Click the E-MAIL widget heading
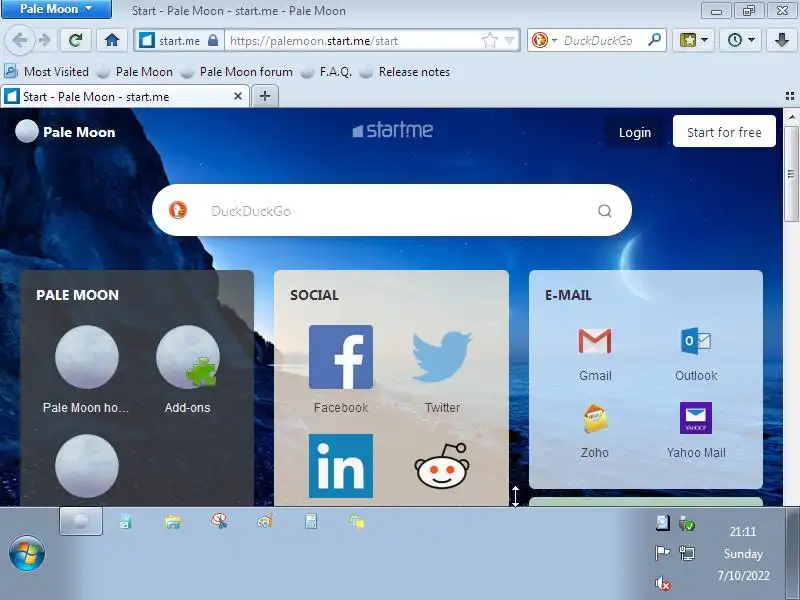The height and width of the screenshot is (600, 800). (x=568, y=295)
